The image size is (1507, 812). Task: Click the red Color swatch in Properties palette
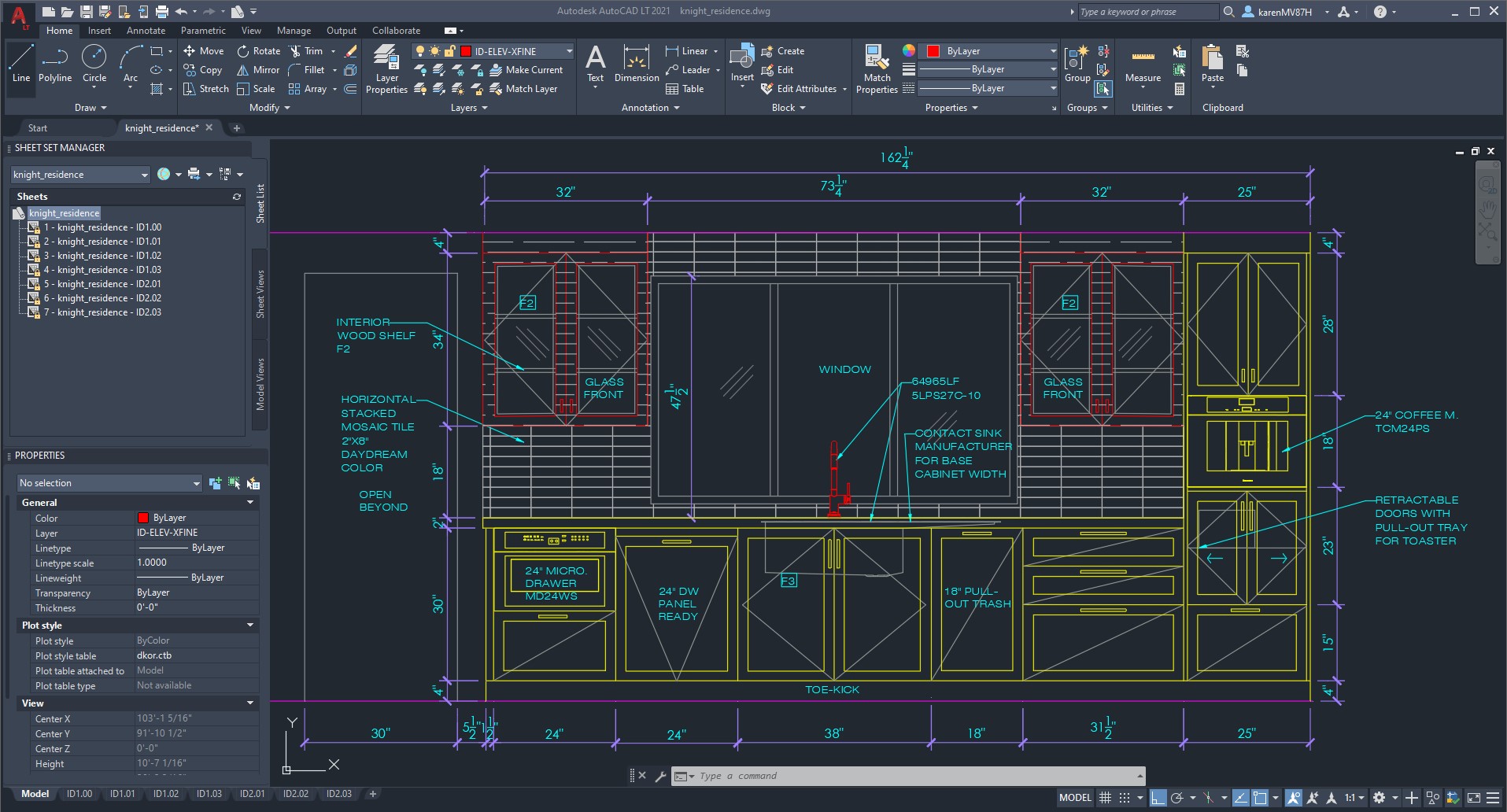point(143,518)
